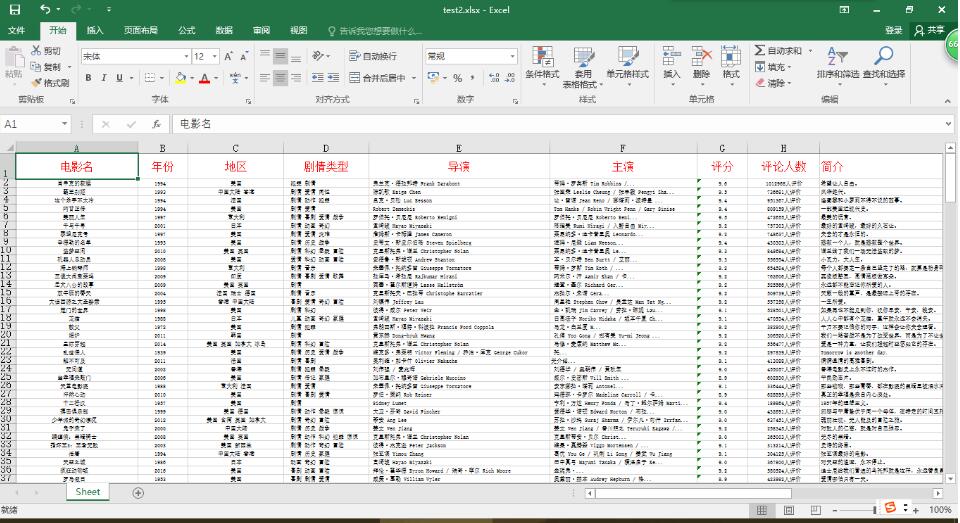Image resolution: width=960 pixels, height=523 pixels.
Task: Click the text orientation icon
Action: (318, 56)
